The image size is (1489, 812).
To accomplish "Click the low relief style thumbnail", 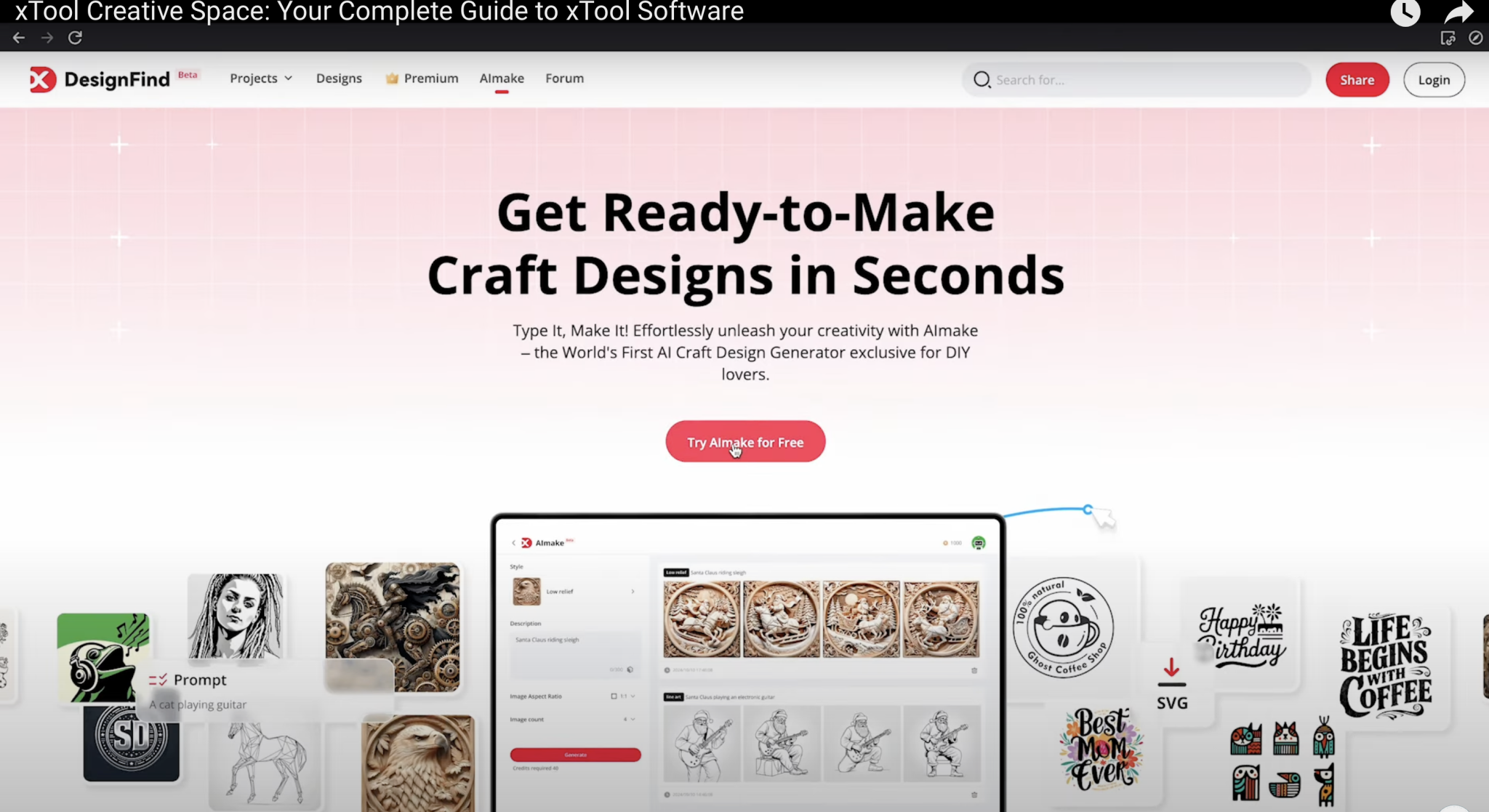I will click(x=526, y=590).
